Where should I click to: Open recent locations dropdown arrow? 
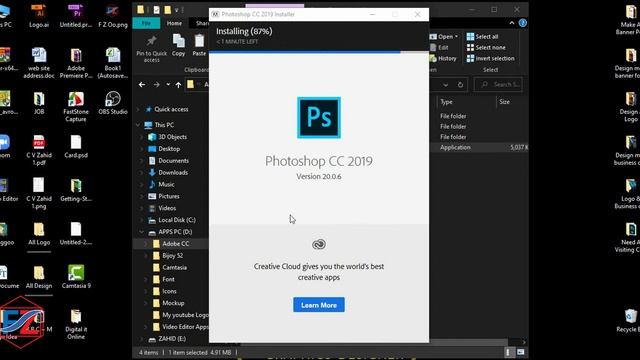coord(168,84)
